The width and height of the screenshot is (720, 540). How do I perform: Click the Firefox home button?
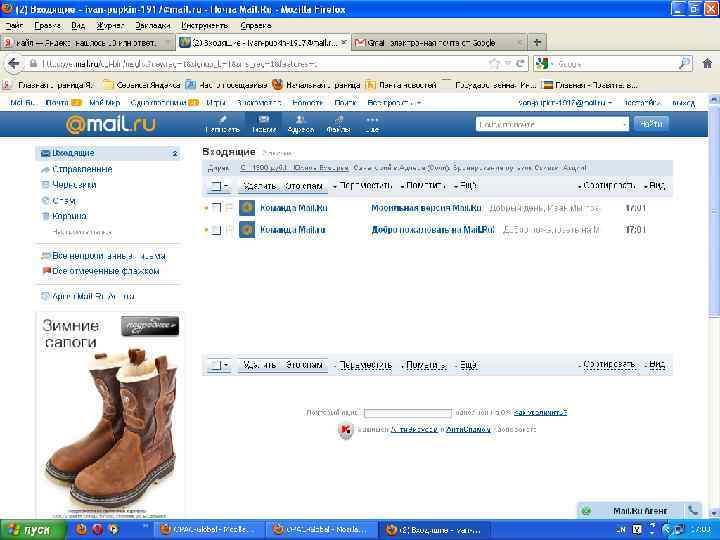point(707,63)
